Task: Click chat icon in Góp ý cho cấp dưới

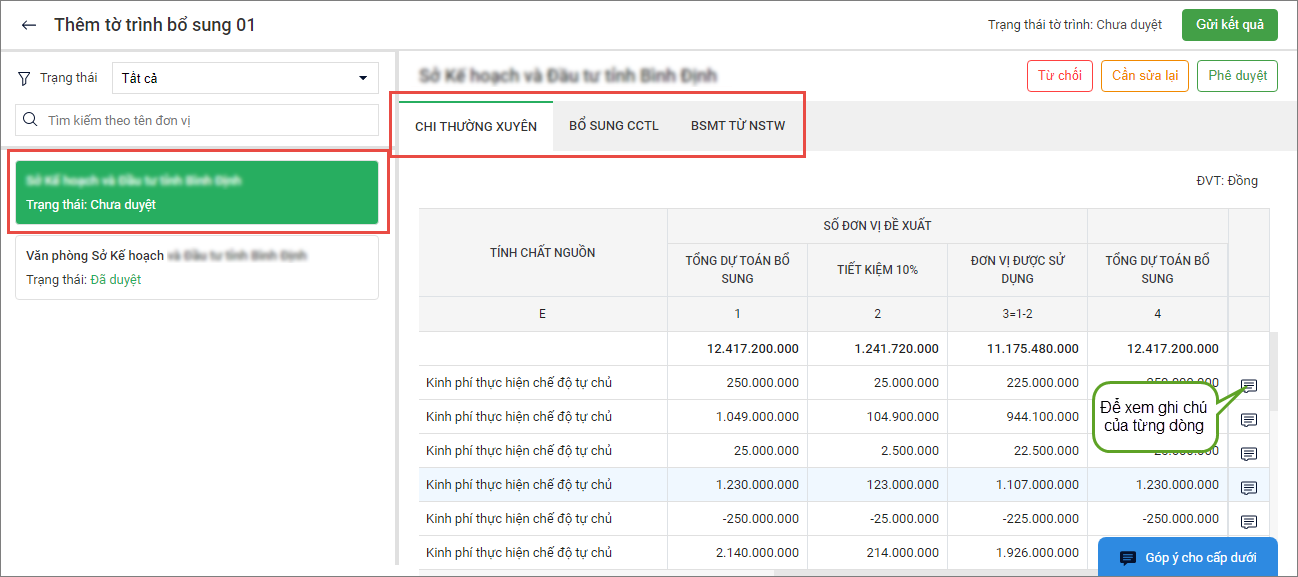Action: point(1127,558)
